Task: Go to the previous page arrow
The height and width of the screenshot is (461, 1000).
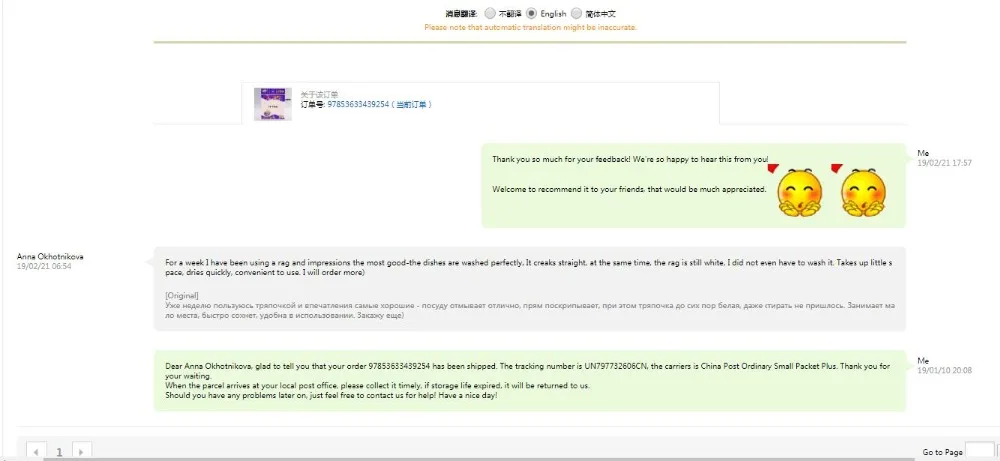Action: pyautogui.click(x=36, y=451)
